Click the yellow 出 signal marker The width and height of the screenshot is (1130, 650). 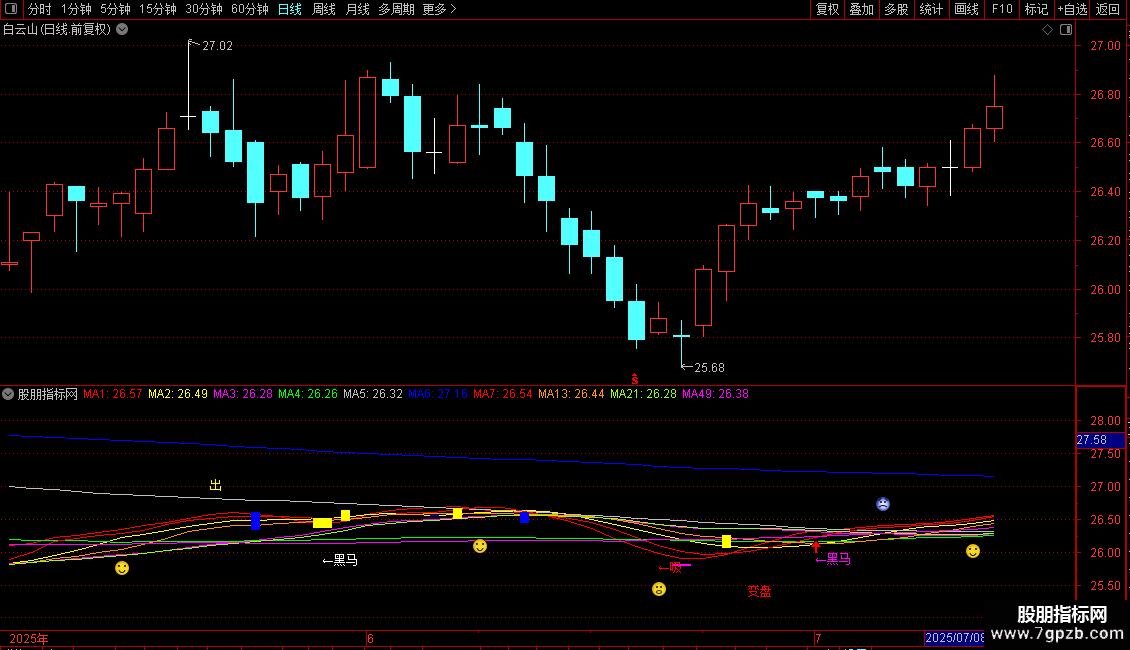pyautogui.click(x=215, y=485)
